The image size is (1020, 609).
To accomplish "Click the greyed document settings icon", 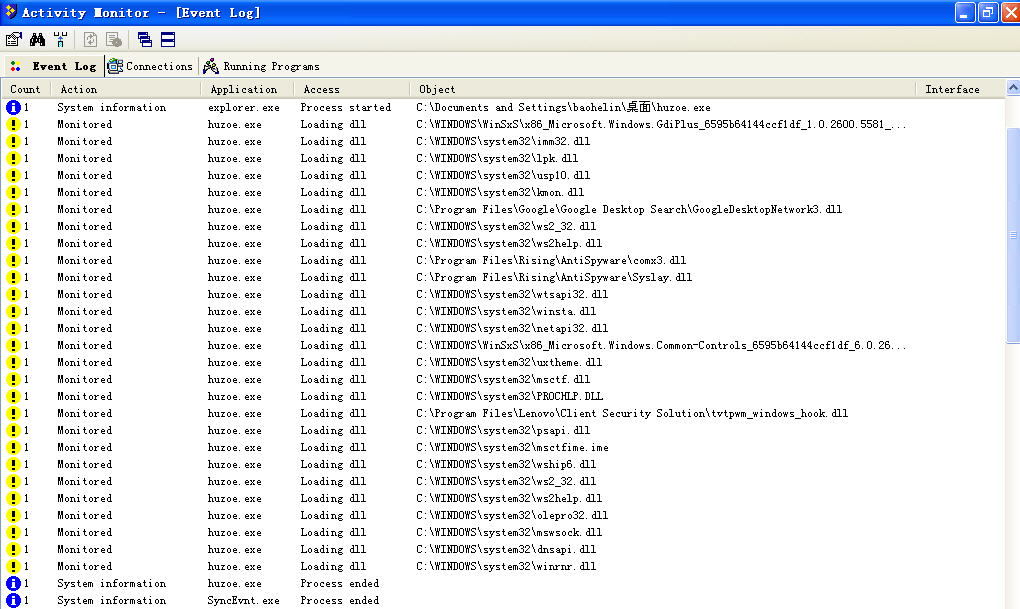I will click(x=114, y=40).
